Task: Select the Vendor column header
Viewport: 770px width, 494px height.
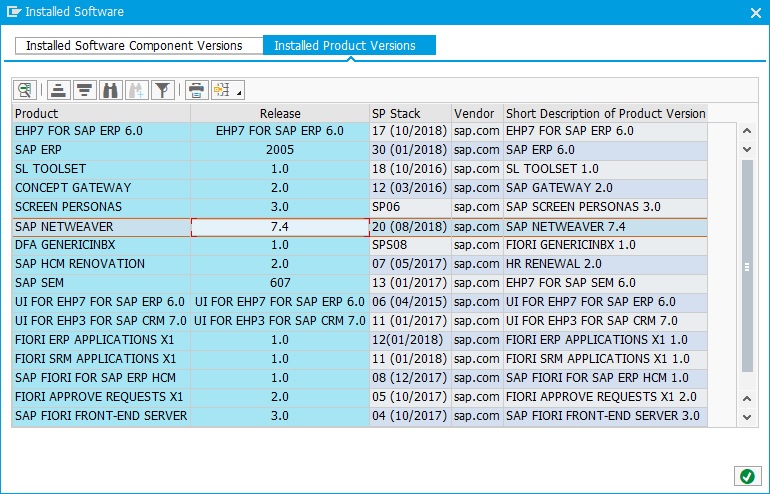Action: (x=477, y=113)
